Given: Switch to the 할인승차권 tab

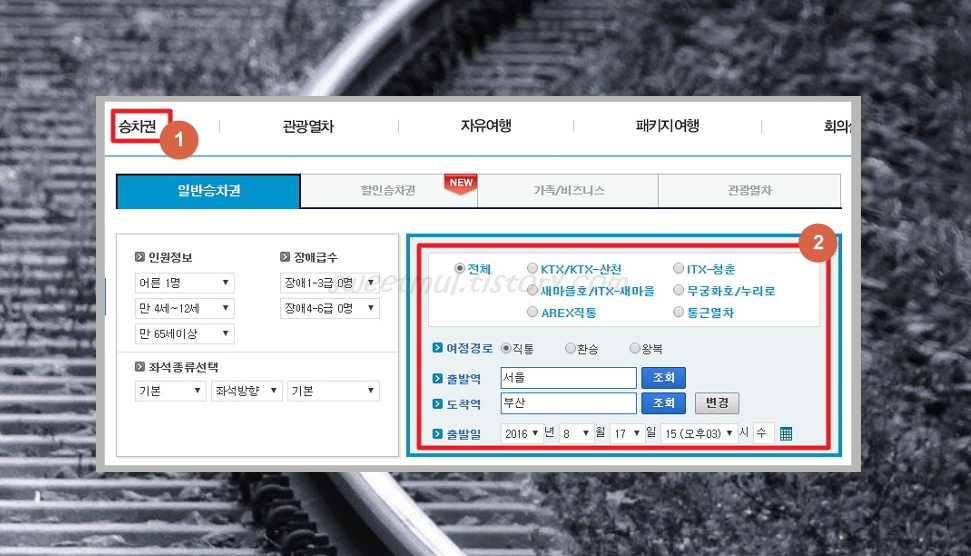Looking at the screenshot, I should [388, 191].
